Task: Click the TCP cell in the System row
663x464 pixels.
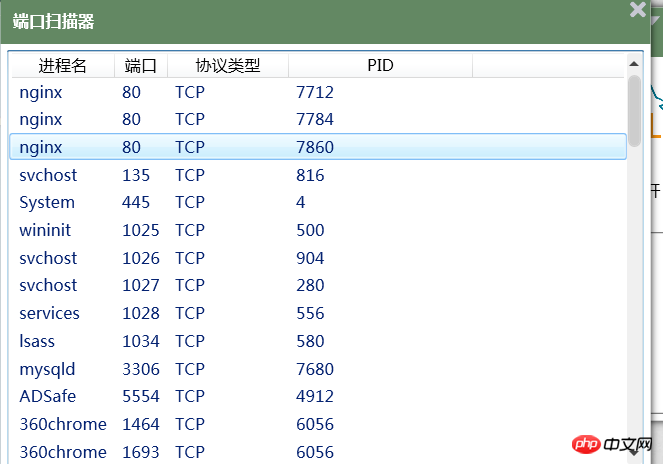Action: pyautogui.click(x=190, y=202)
